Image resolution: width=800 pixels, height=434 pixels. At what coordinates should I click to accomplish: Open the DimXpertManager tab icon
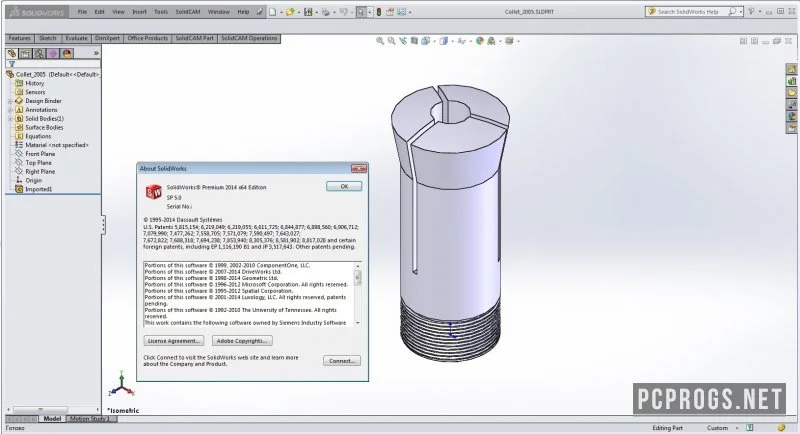coord(53,53)
